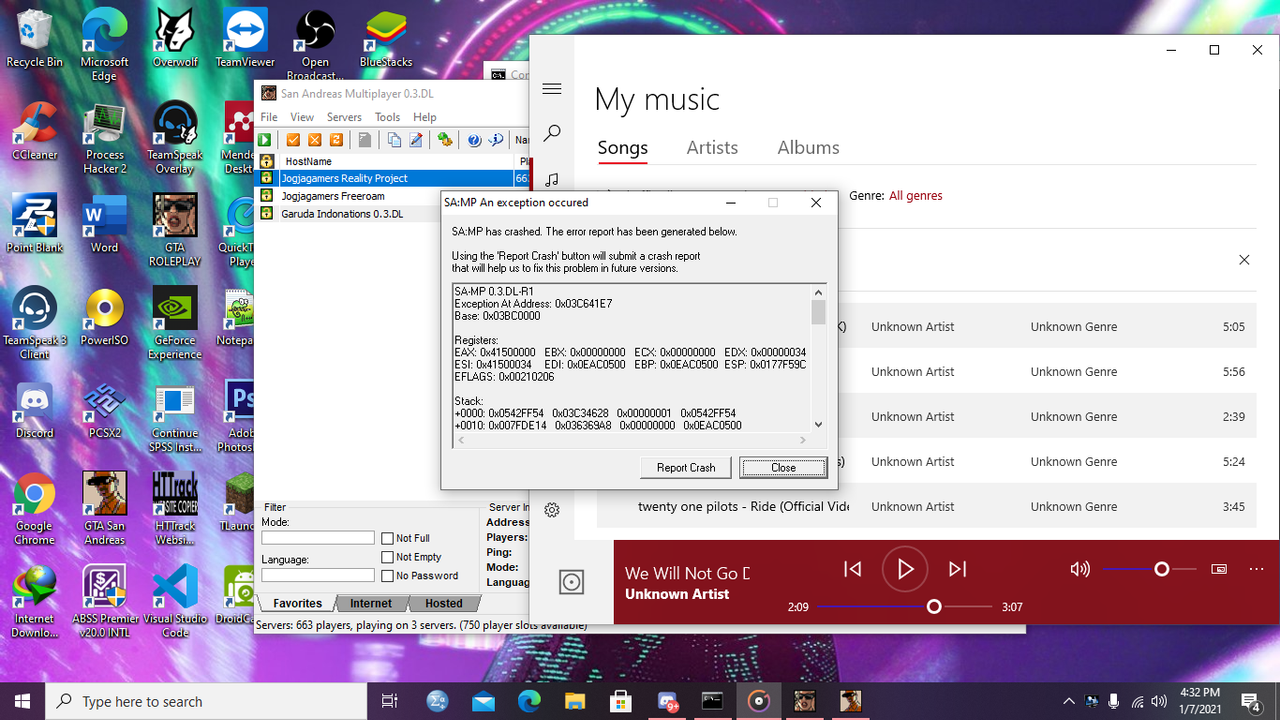
Task: Switch to the Internet tab
Action: (371, 603)
